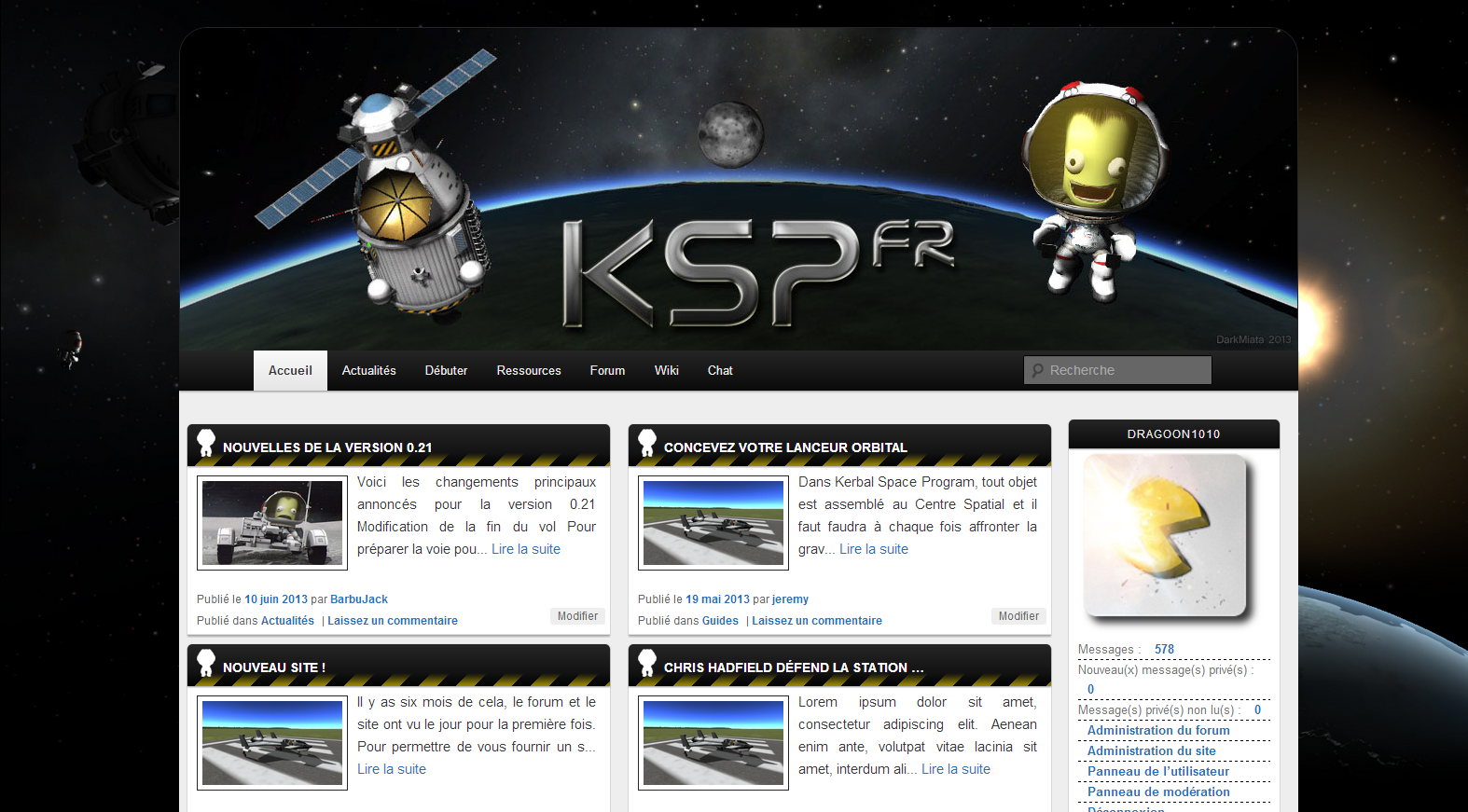Read more of lanceur orbital post via Lire la suite
This screenshot has width=1468, height=812.
coord(874,549)
